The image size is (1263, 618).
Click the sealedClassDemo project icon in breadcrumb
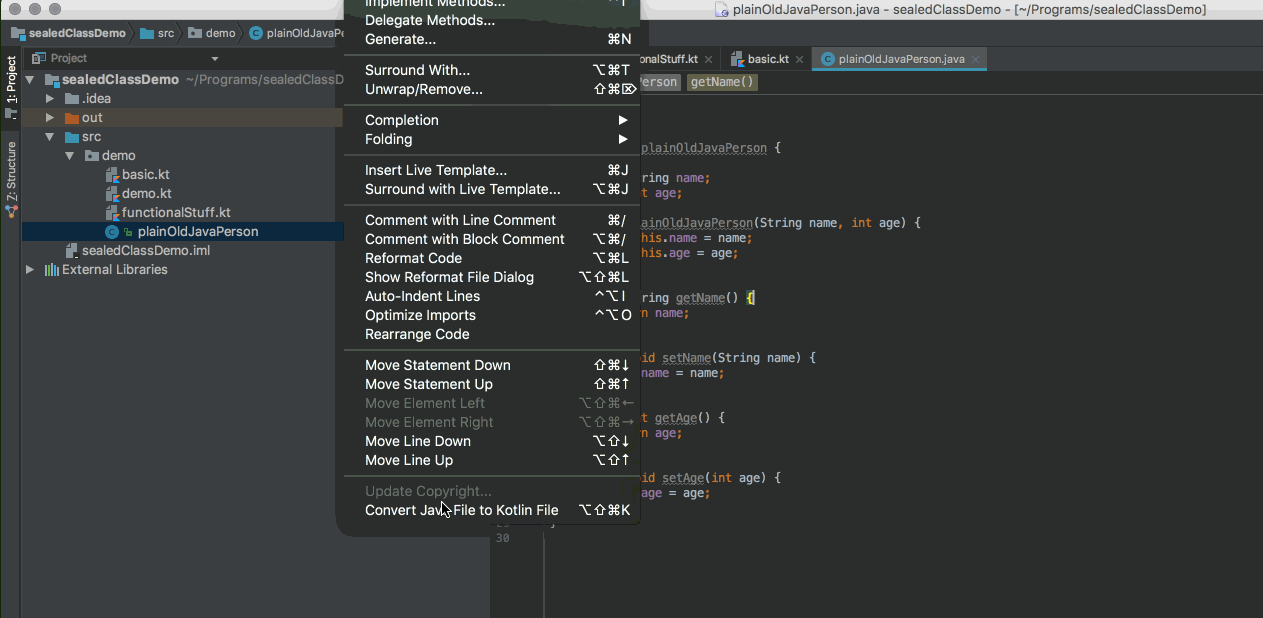point(18,33)
